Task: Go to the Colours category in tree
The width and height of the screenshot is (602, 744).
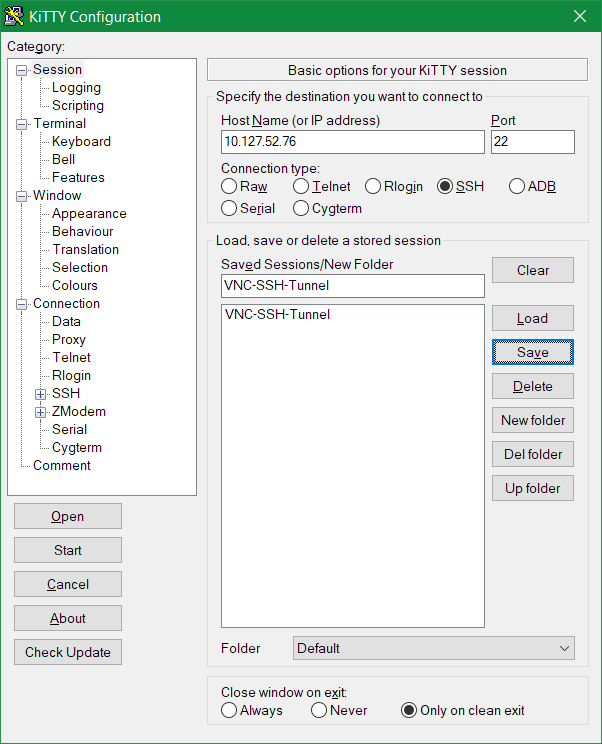Action: (75, 286)
